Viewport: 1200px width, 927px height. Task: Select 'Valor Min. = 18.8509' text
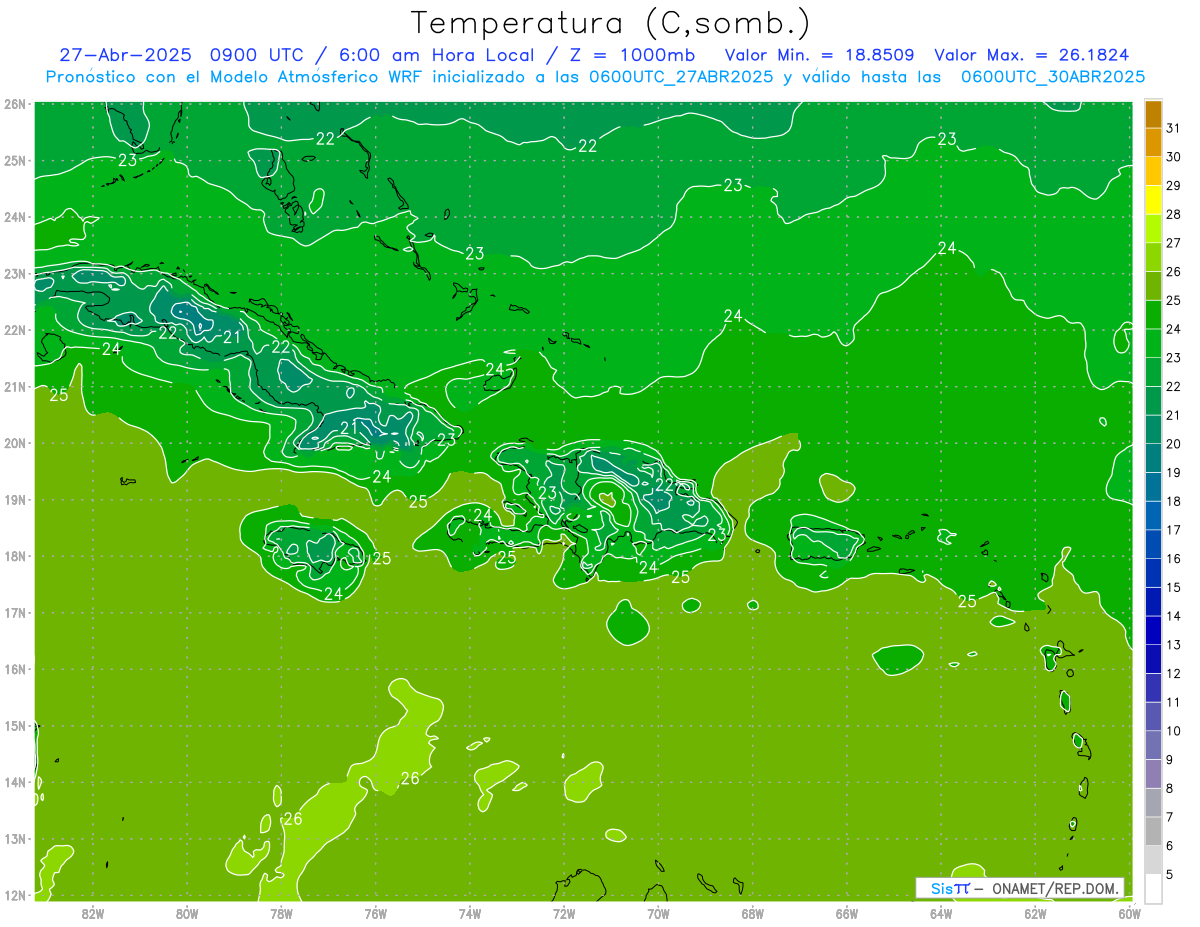[819, 55]
